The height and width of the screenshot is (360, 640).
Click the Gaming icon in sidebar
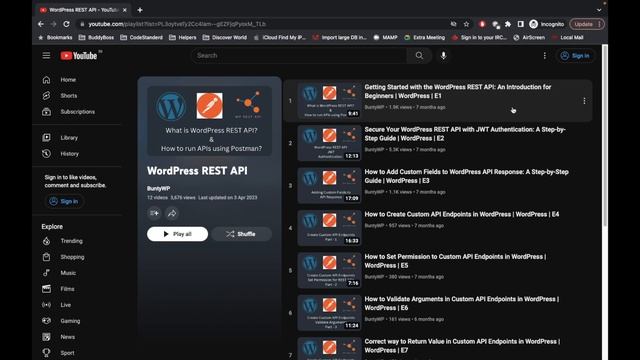coord(47,321)
